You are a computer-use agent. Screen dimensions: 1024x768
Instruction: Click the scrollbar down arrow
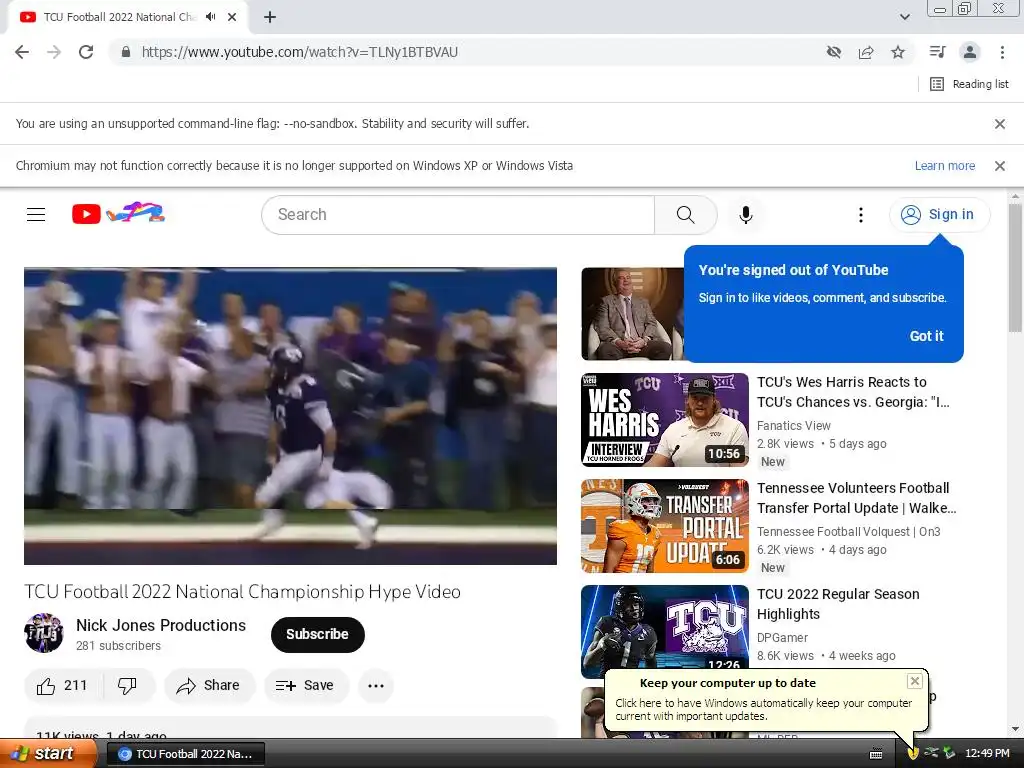pyautogui.click(x=1015, y=729)
